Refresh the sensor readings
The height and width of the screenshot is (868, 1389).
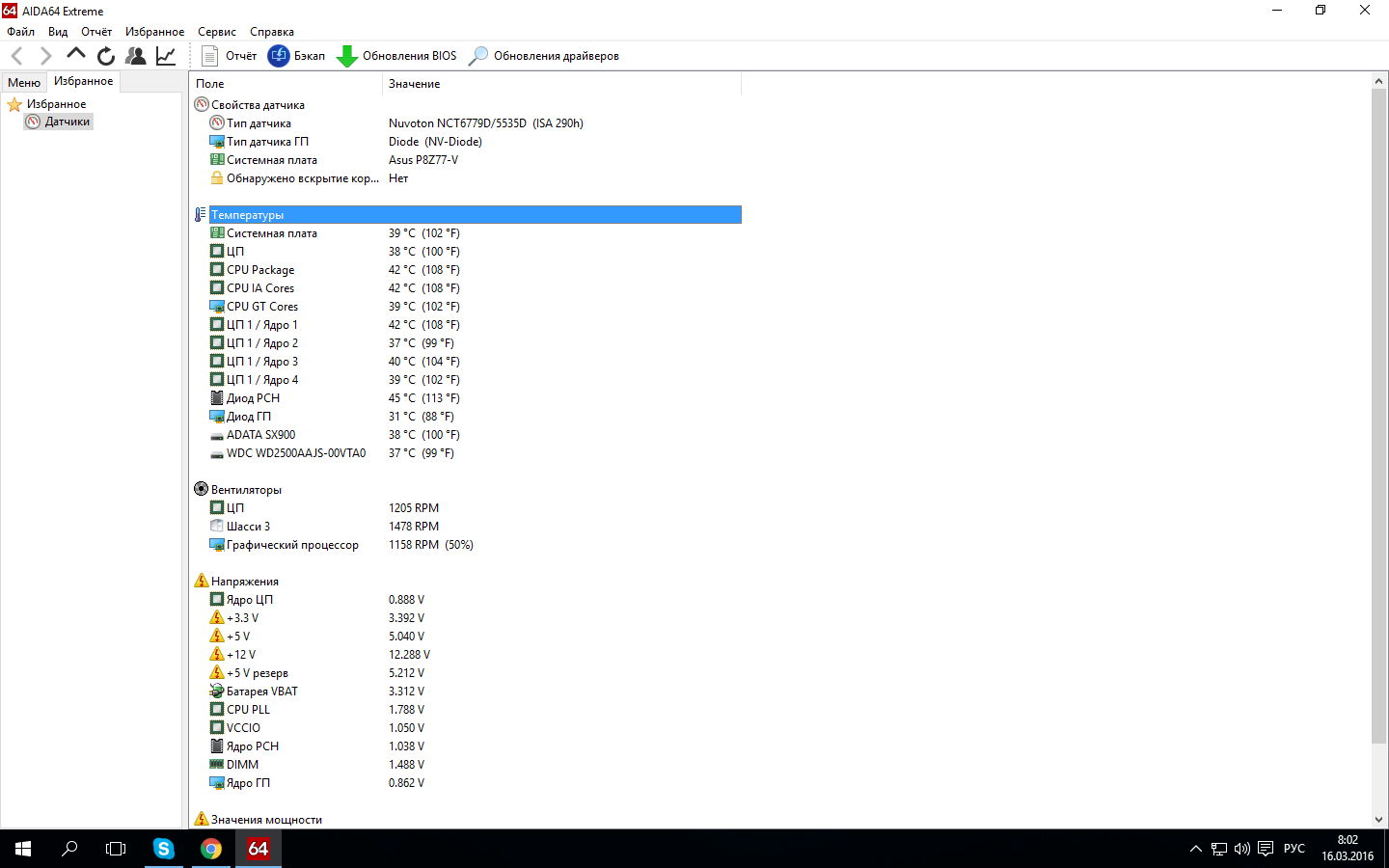[x=106, y=56]
